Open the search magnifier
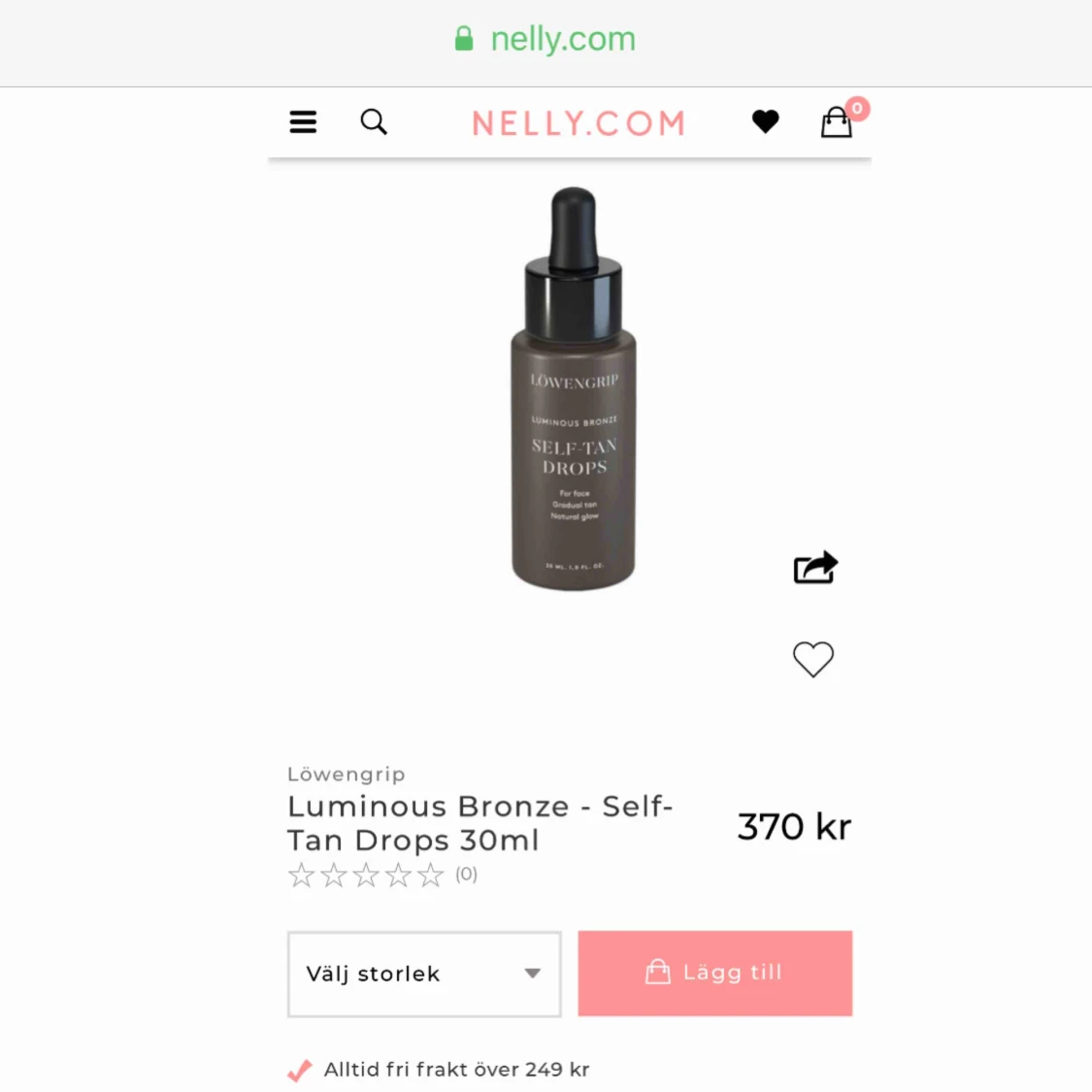 374,122
